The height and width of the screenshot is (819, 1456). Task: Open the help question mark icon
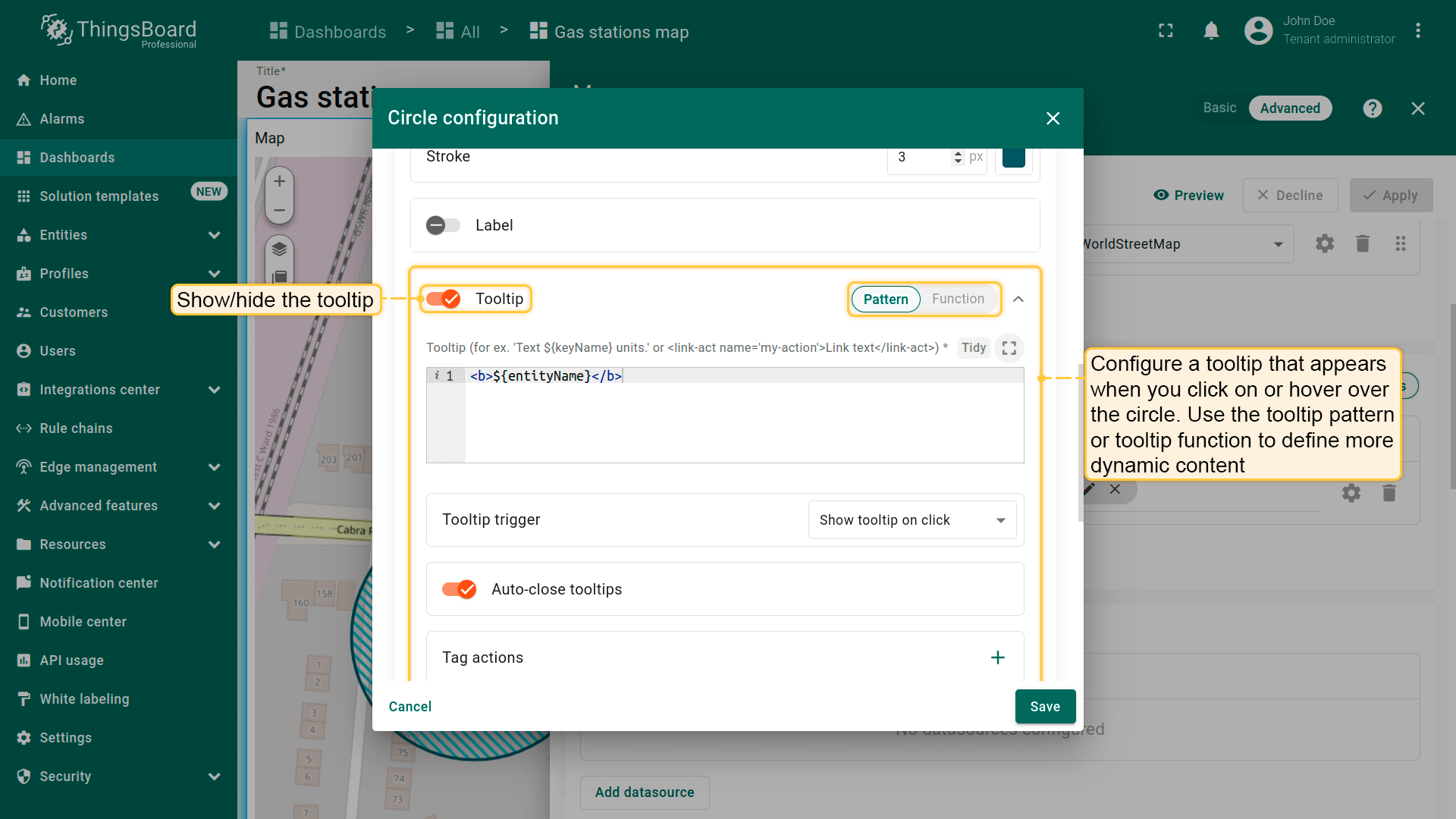click(x=1372, y=108)
